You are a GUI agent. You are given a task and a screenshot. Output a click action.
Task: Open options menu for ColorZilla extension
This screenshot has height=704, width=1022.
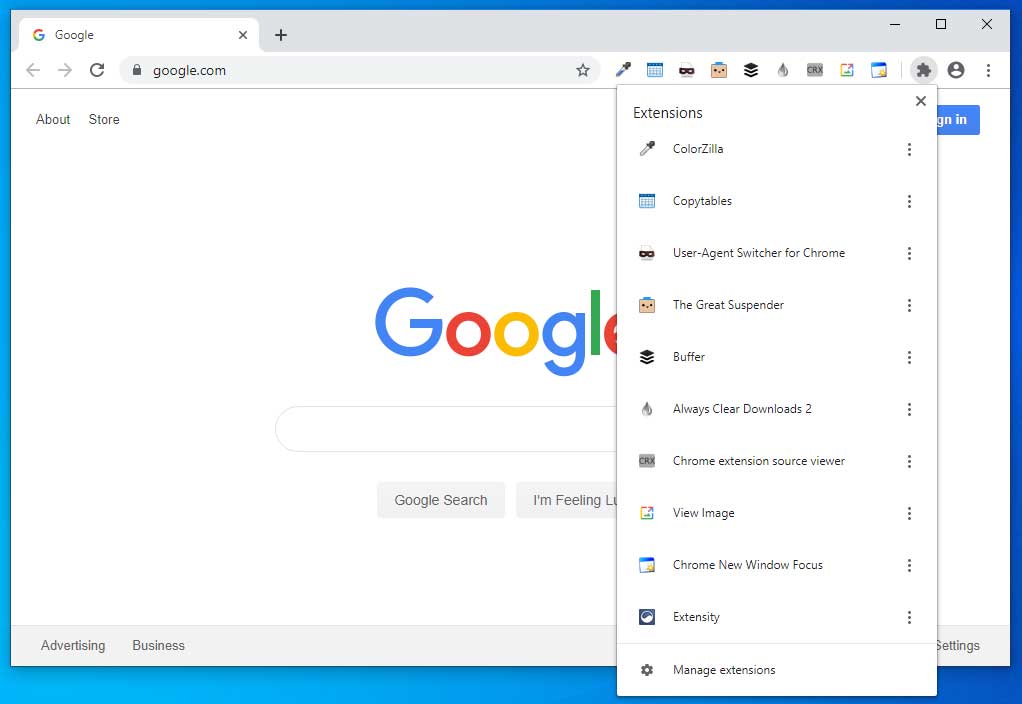tap(910, 149)
